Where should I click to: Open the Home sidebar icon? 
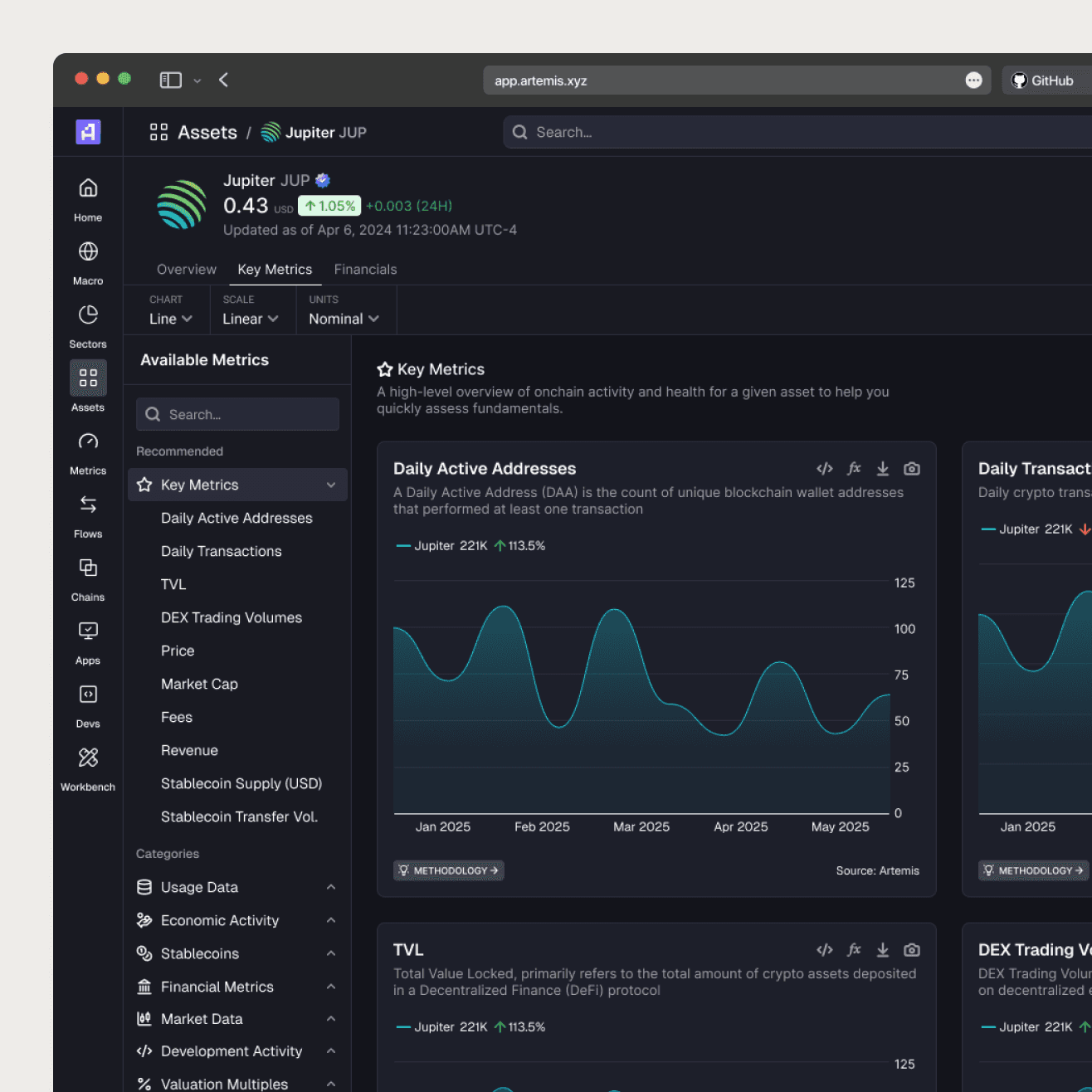pos(88,188)
